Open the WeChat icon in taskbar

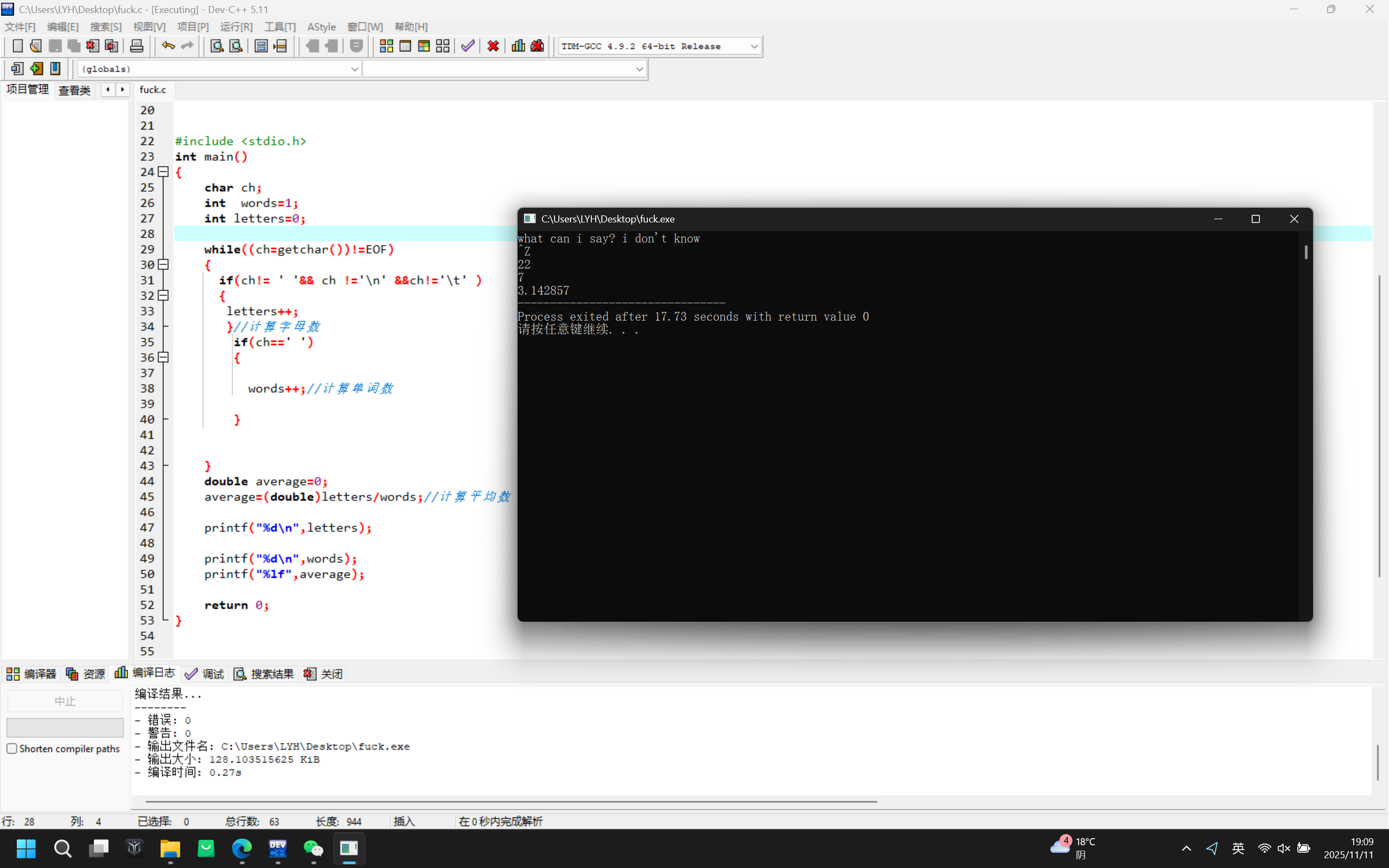click(314, 848)
